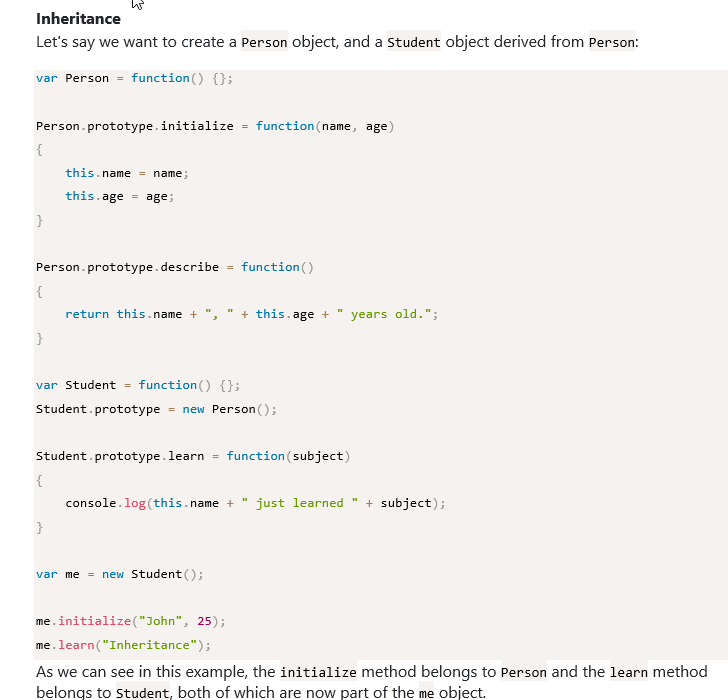This screenshot has height=700, width=728.
Task: Click the number 25 in me.initialize
Action: (x=205, y=621)
